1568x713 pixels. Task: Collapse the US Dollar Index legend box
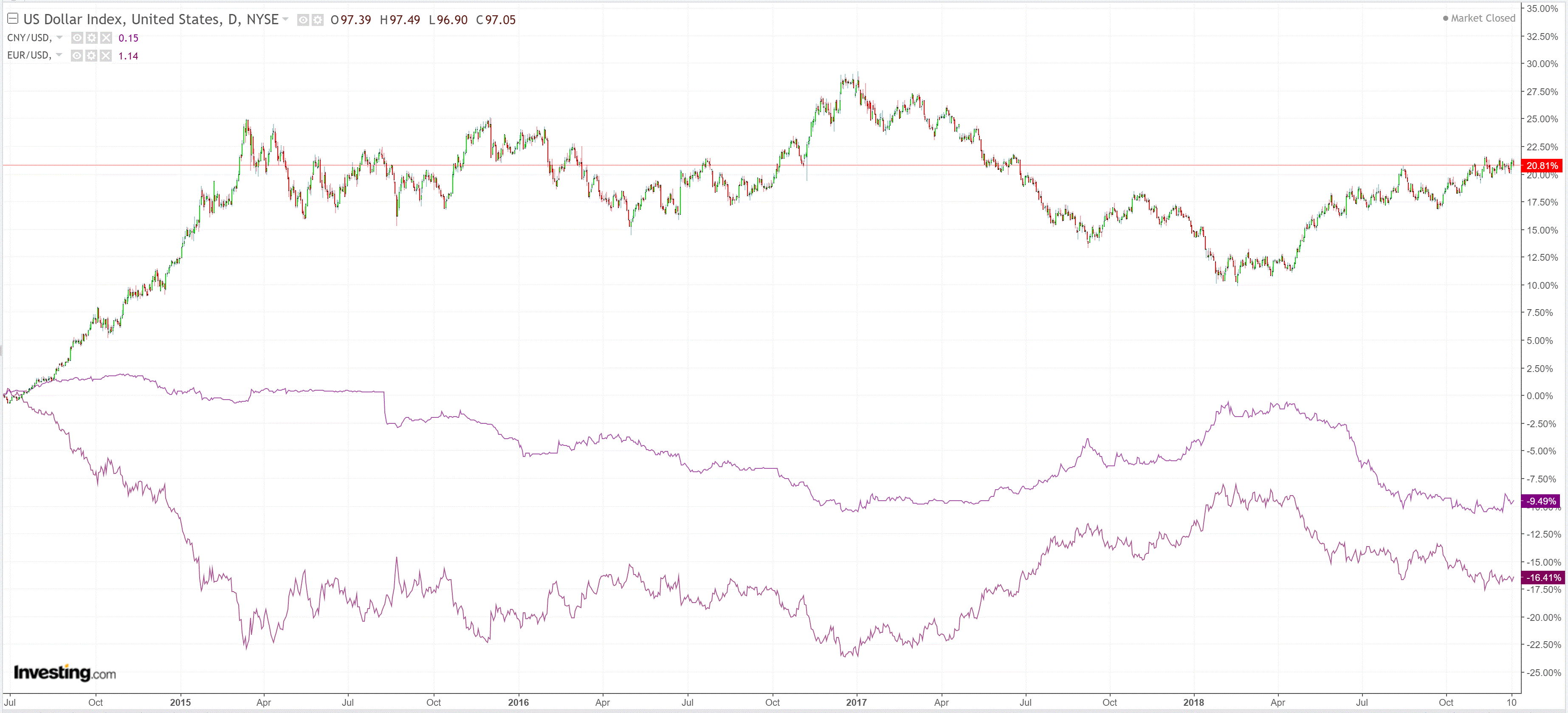(x=12, y=18)
